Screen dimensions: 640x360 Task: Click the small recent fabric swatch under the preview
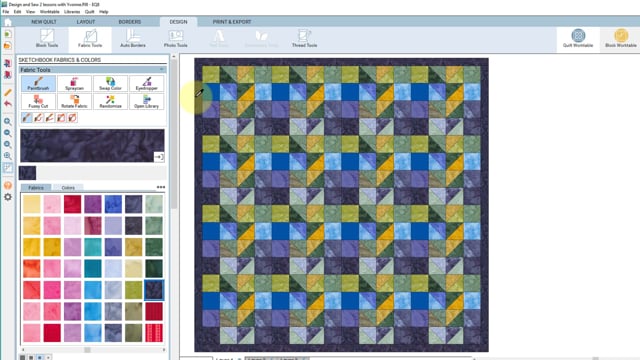[x=27, y=173]
